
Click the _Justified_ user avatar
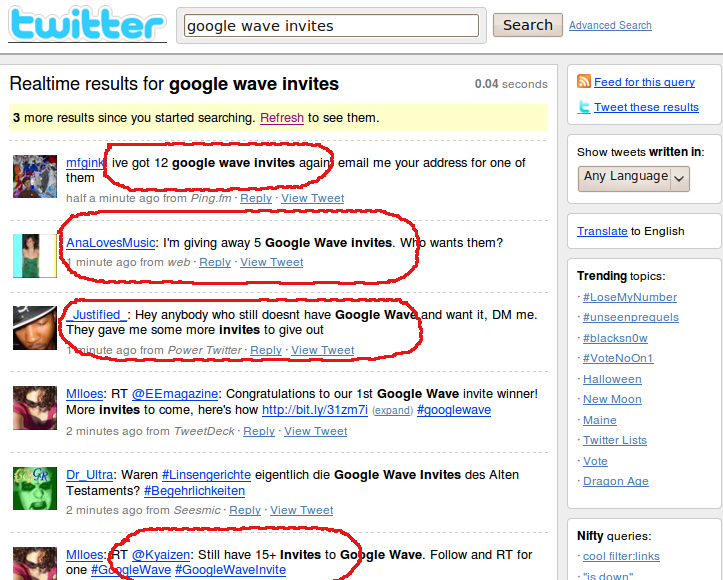pyautogui.click(x=35, y=328)
